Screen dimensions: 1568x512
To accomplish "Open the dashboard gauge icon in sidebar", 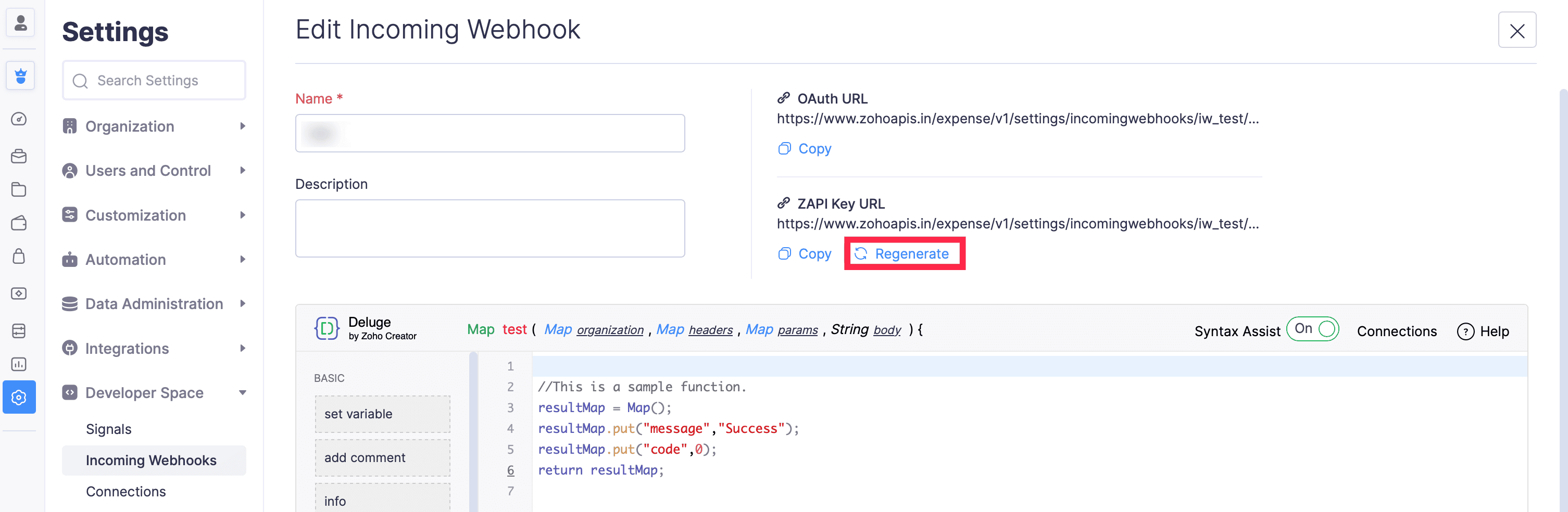I will click(19, 119).
